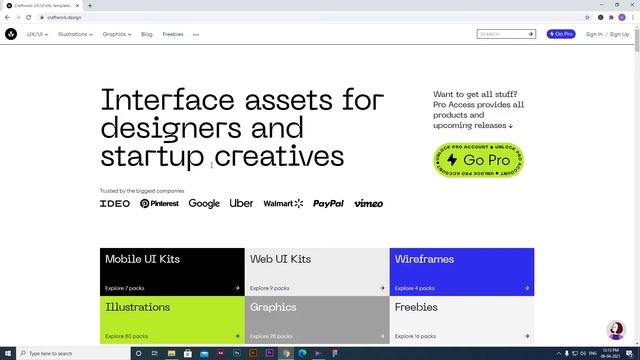Click the Chrome profile avatar
The height and width of the screenshot is (360, 640).
pos(622,18)
